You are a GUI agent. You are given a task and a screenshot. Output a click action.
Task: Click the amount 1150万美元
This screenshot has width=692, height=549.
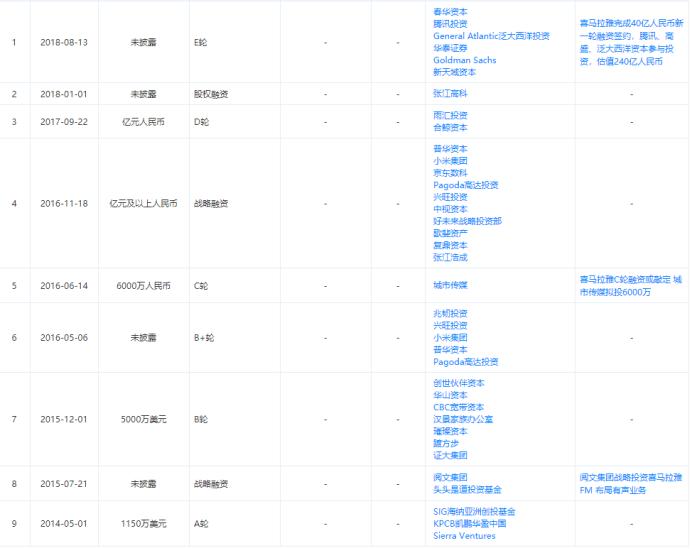pos(143,524)
